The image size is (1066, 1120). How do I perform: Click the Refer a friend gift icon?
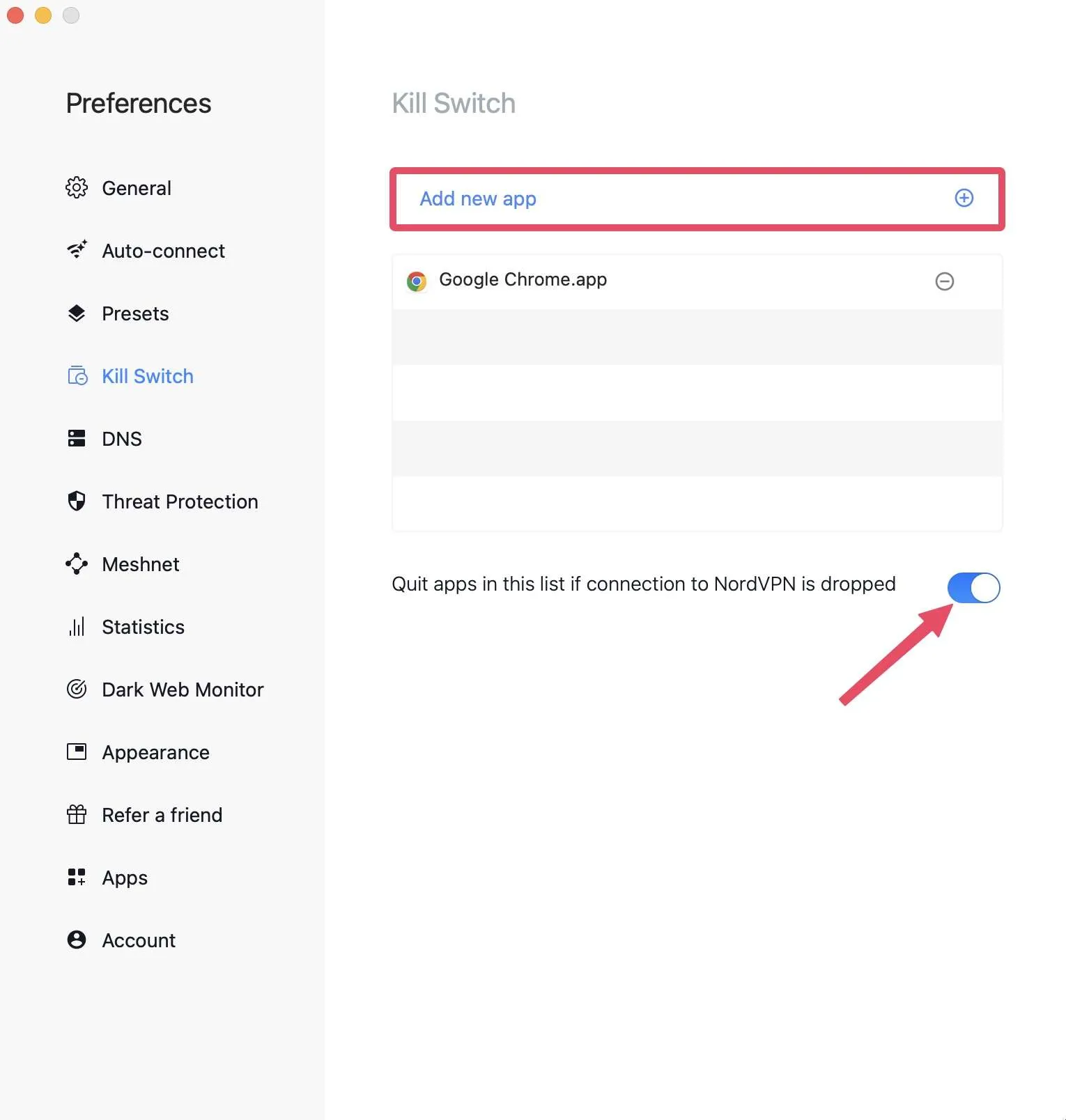pos(77,814)
